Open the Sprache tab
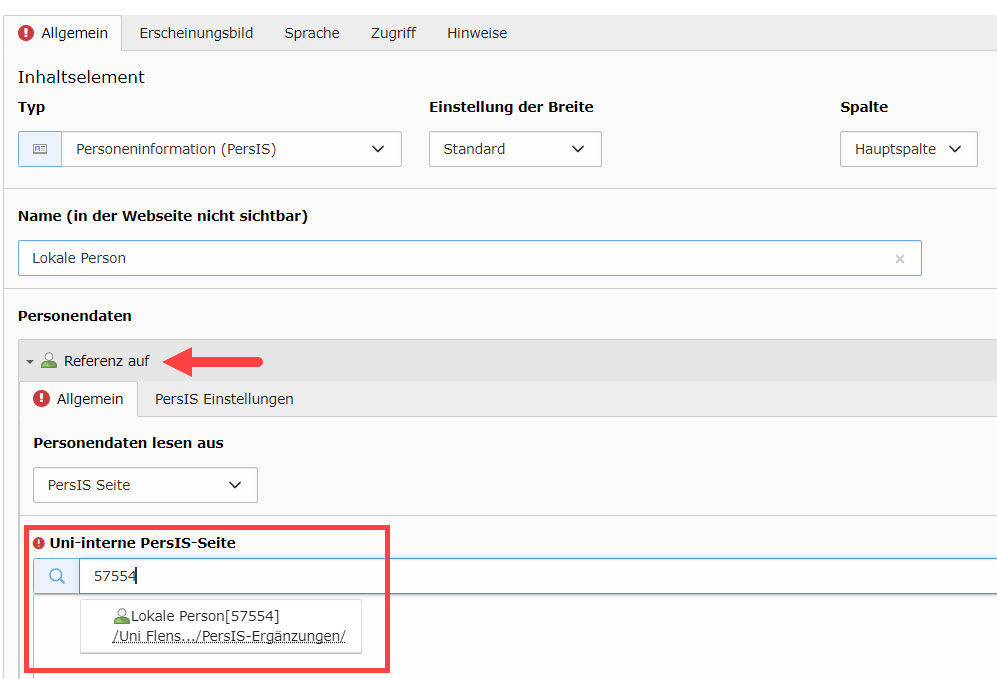 312,33
